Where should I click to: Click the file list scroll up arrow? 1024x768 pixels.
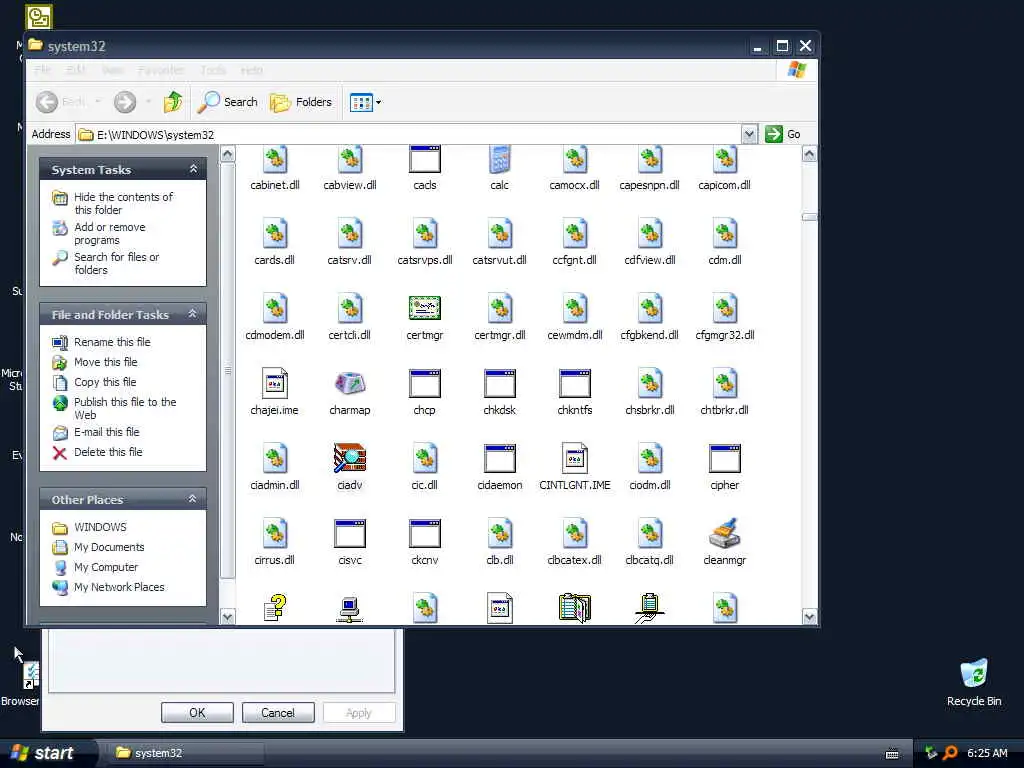click(x=809, y=154)
